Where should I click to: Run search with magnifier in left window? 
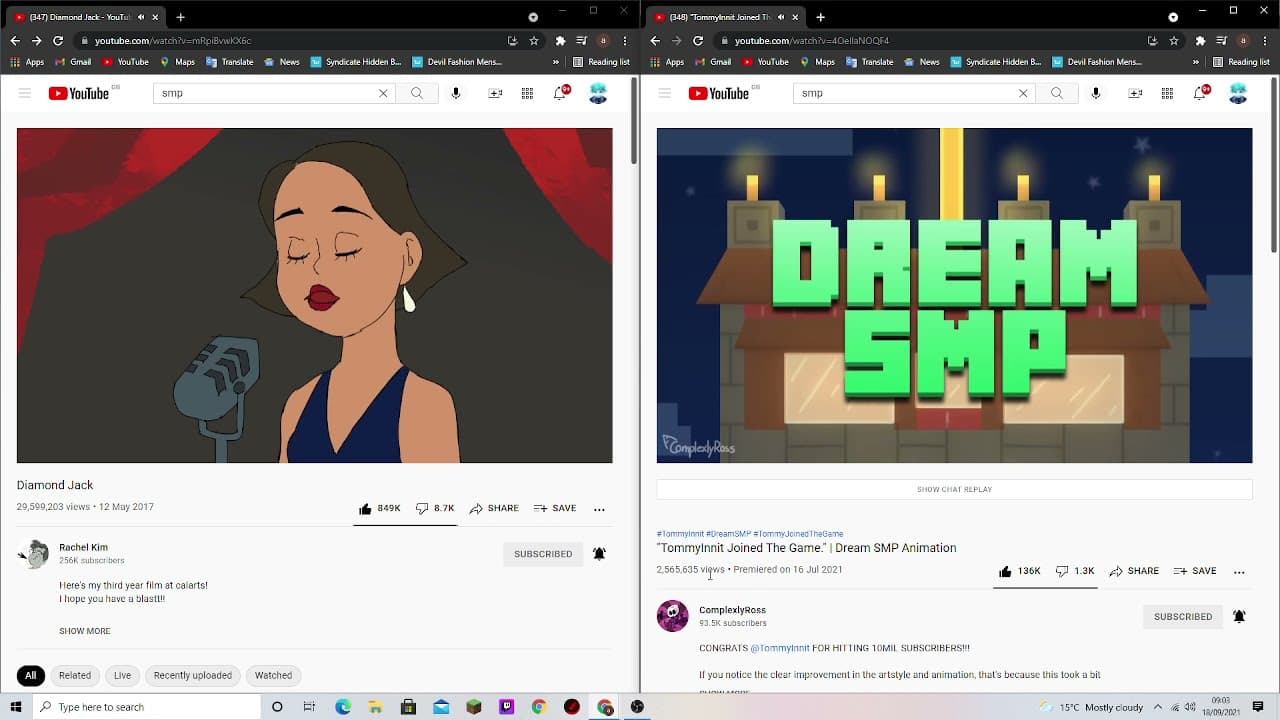417,93
